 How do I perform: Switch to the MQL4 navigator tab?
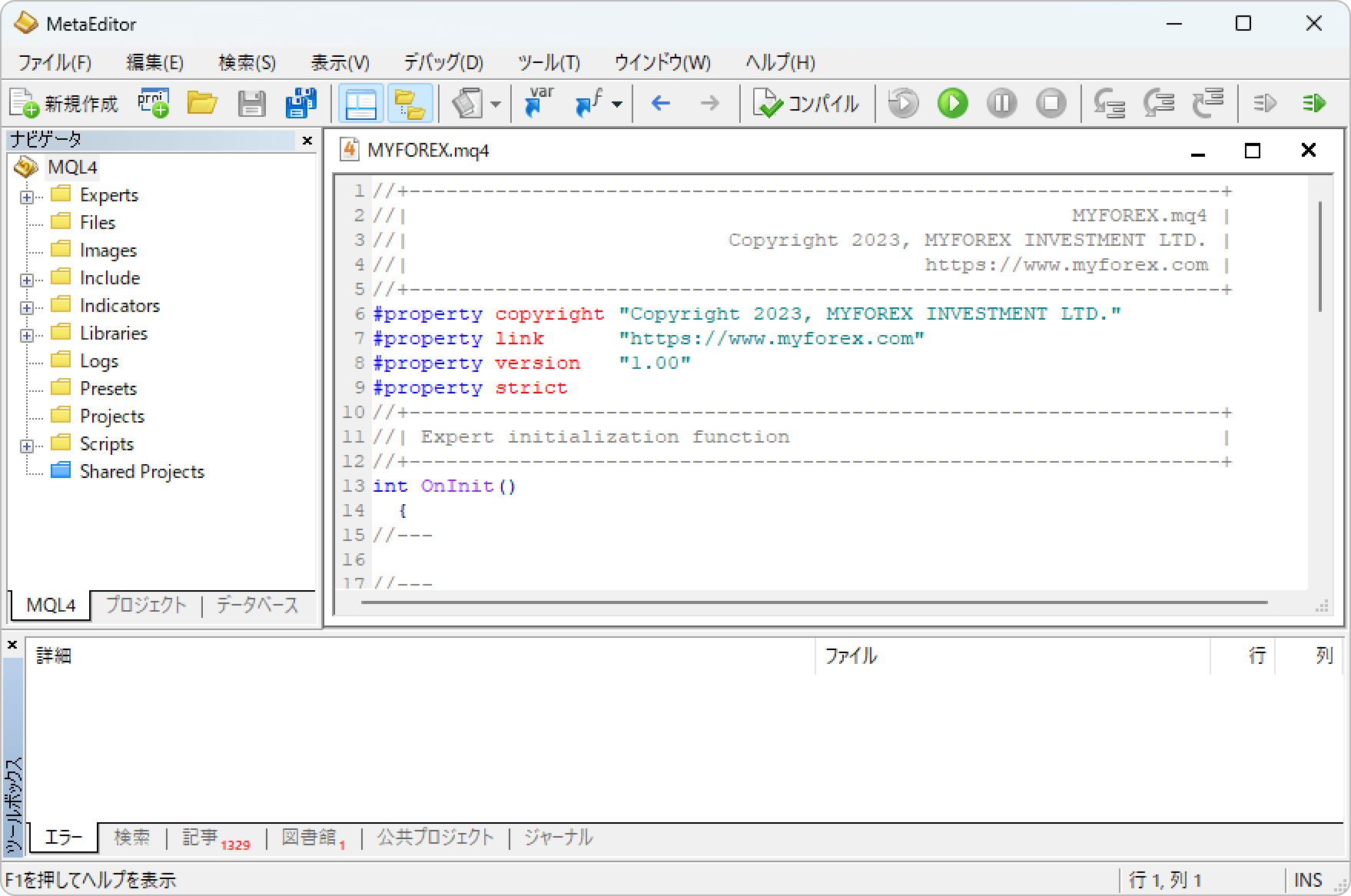(51, 605)
